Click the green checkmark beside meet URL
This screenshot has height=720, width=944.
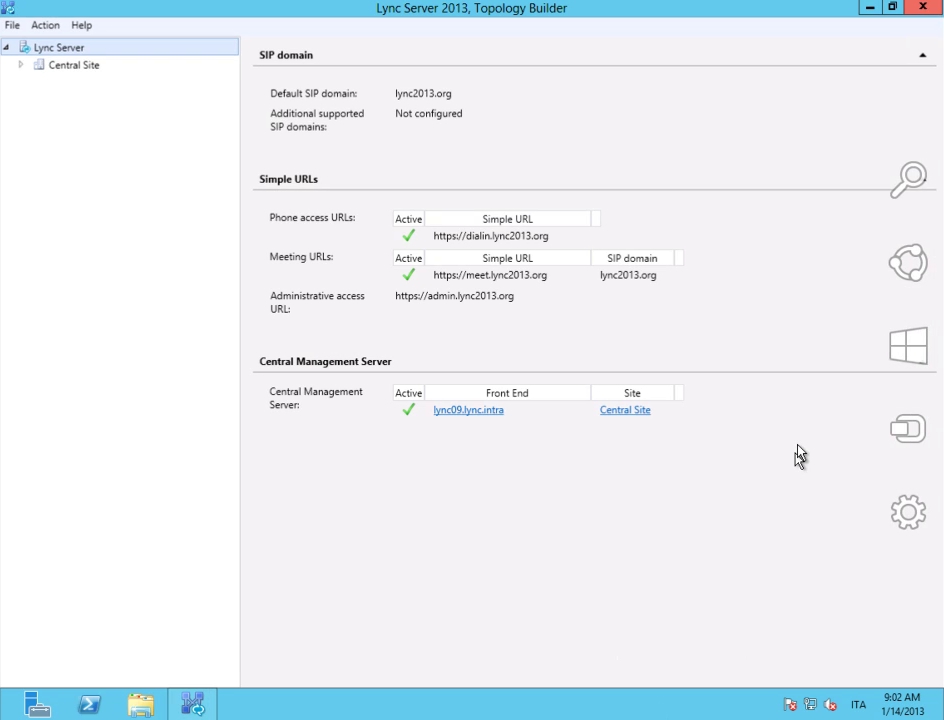click(409, 275)
